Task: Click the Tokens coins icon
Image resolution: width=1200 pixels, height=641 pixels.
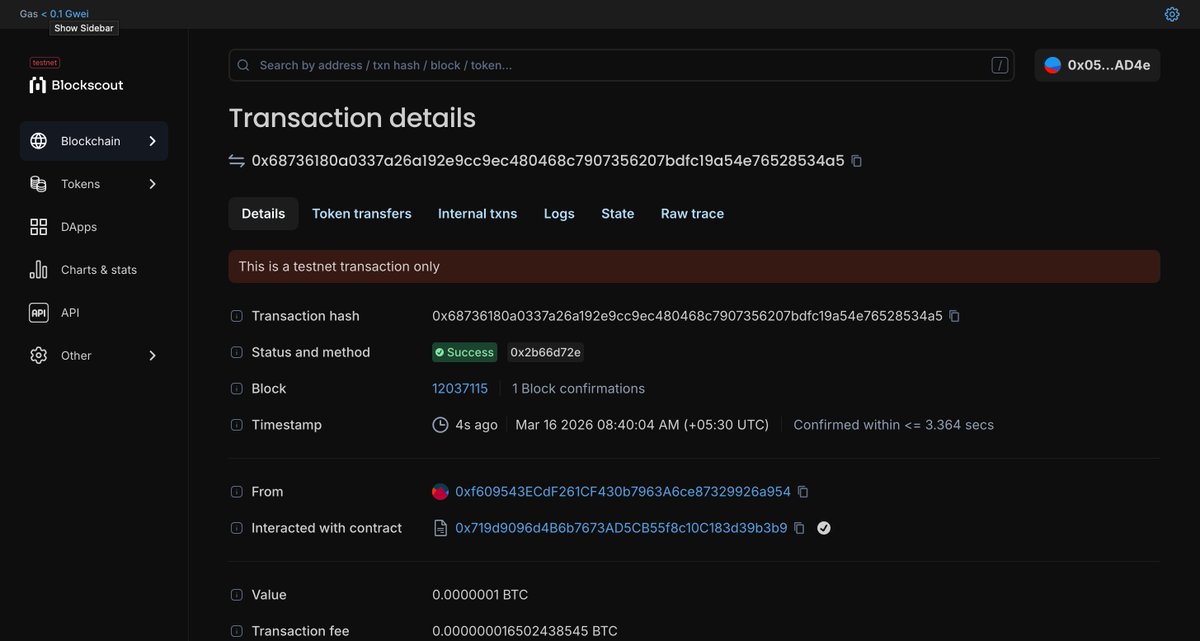Action: [39, 184]
